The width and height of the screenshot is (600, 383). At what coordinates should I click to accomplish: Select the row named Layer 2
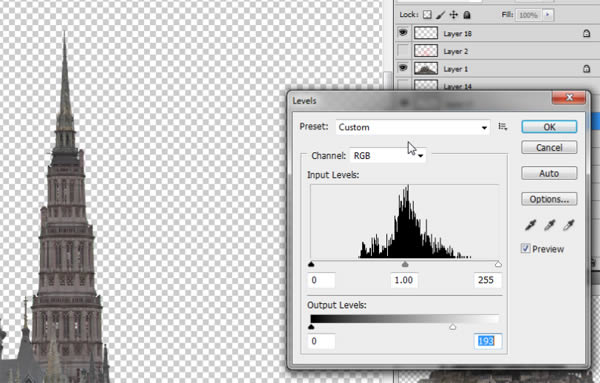(x=497, y=51)
